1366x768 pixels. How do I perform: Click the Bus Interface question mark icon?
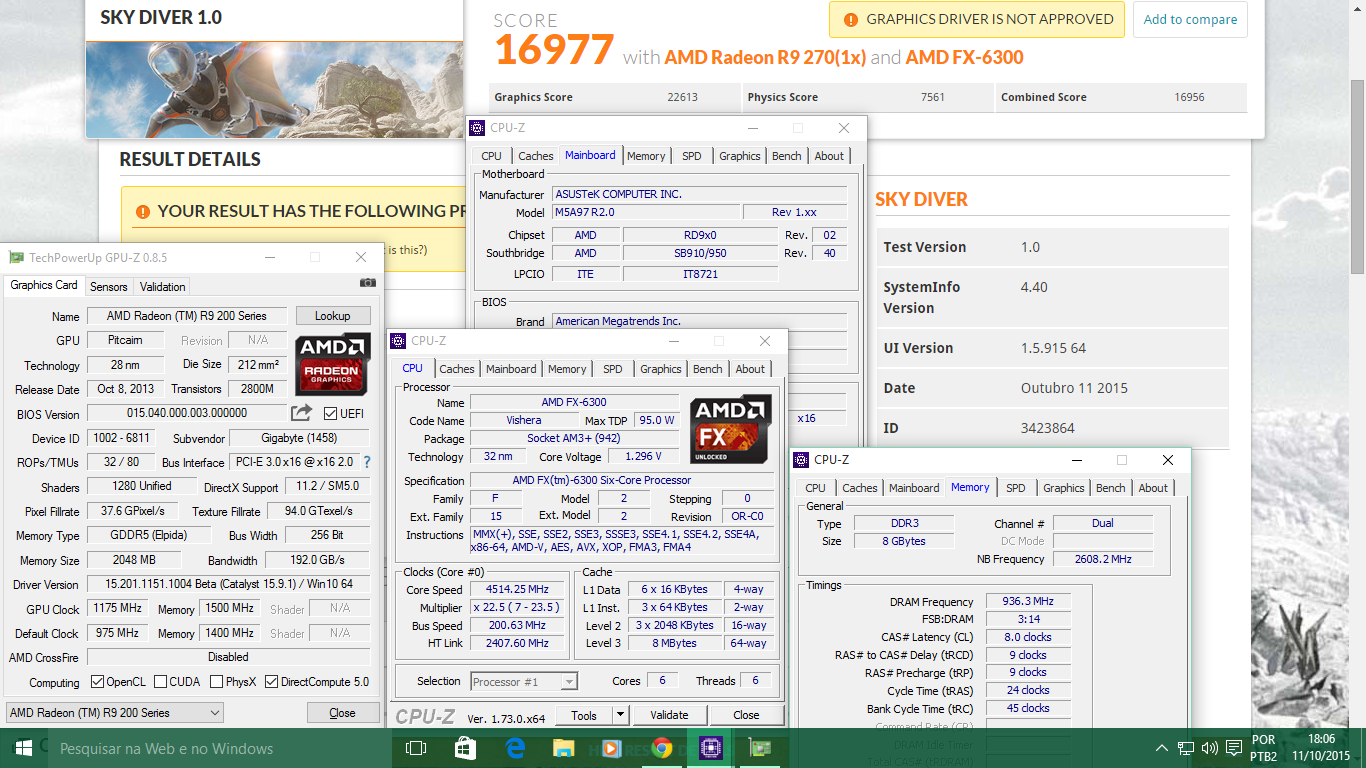tap(367, 462)
